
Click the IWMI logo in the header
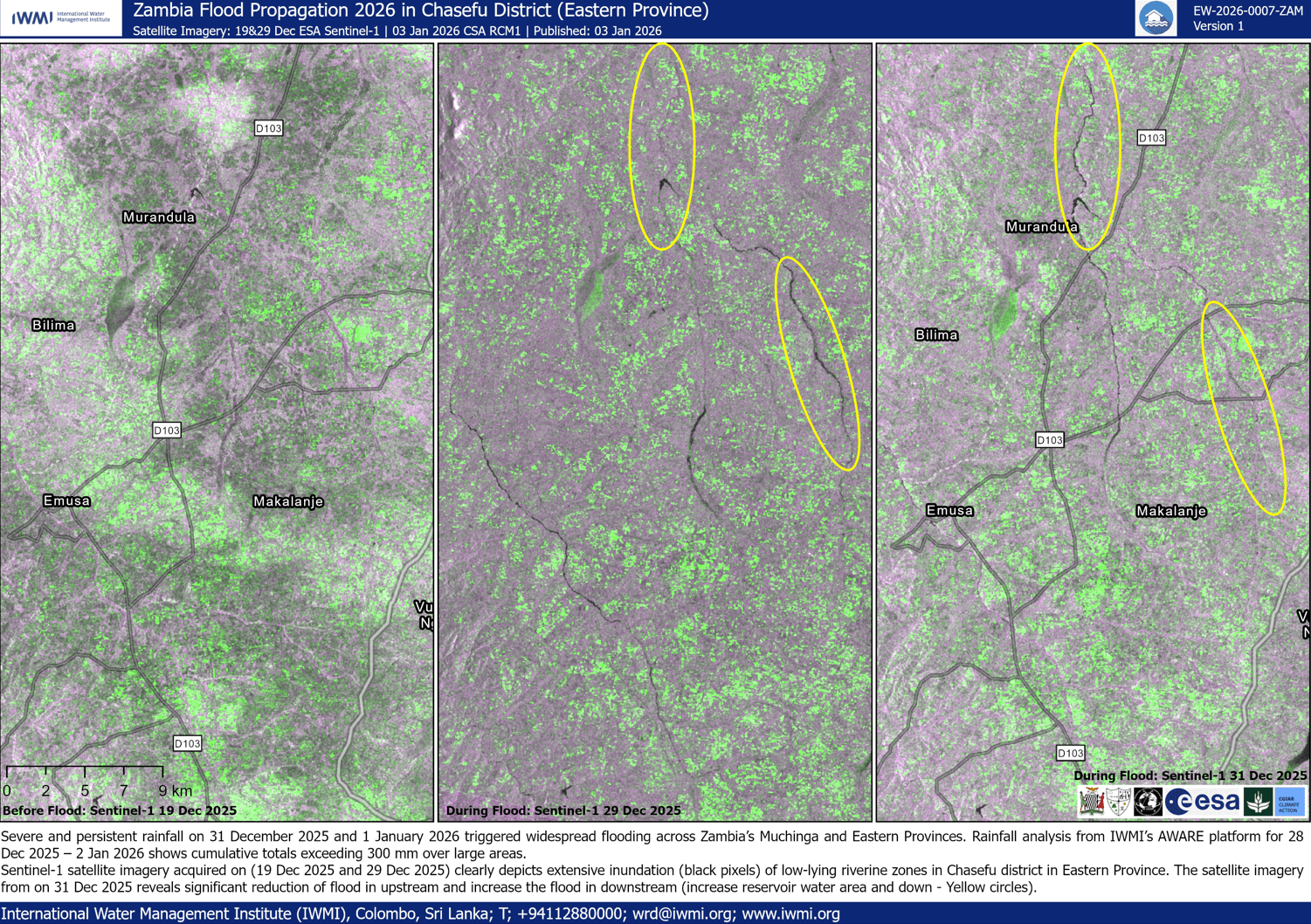coord(60,17)
